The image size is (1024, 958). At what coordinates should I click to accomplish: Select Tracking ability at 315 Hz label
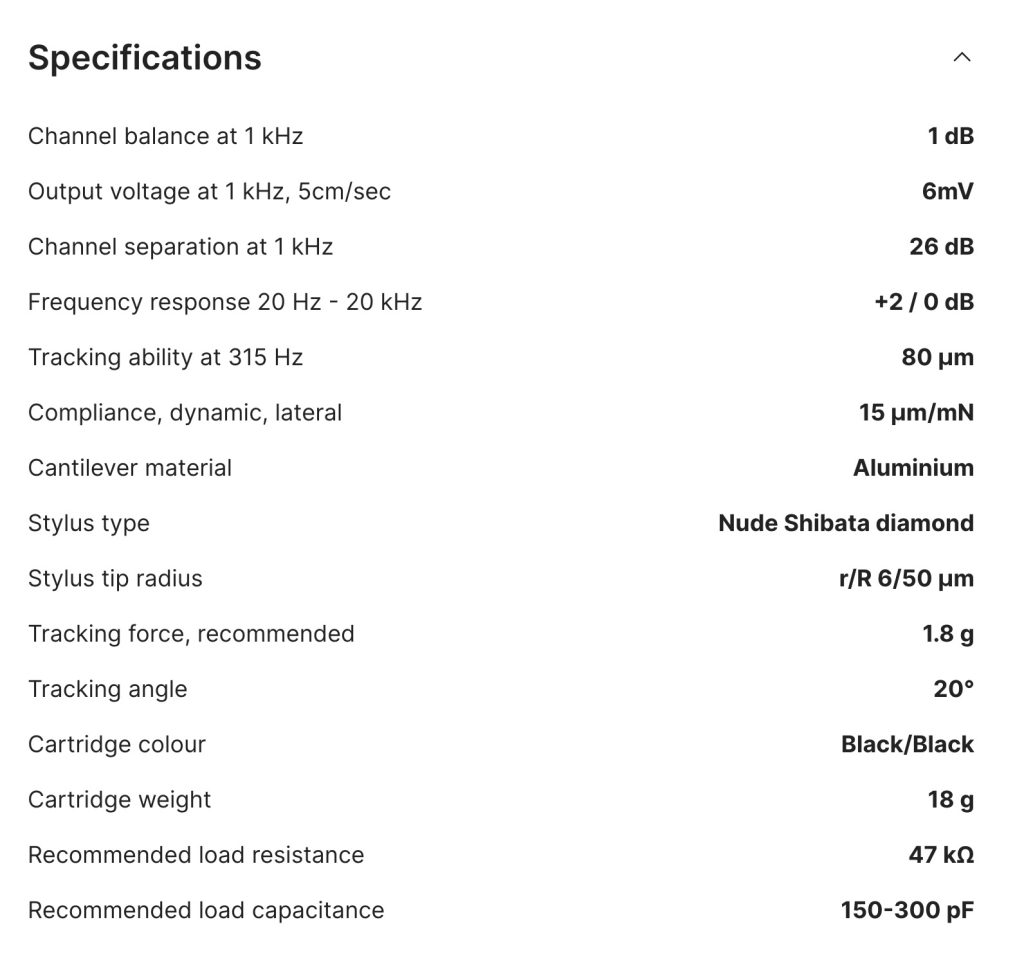coord(165,358)
